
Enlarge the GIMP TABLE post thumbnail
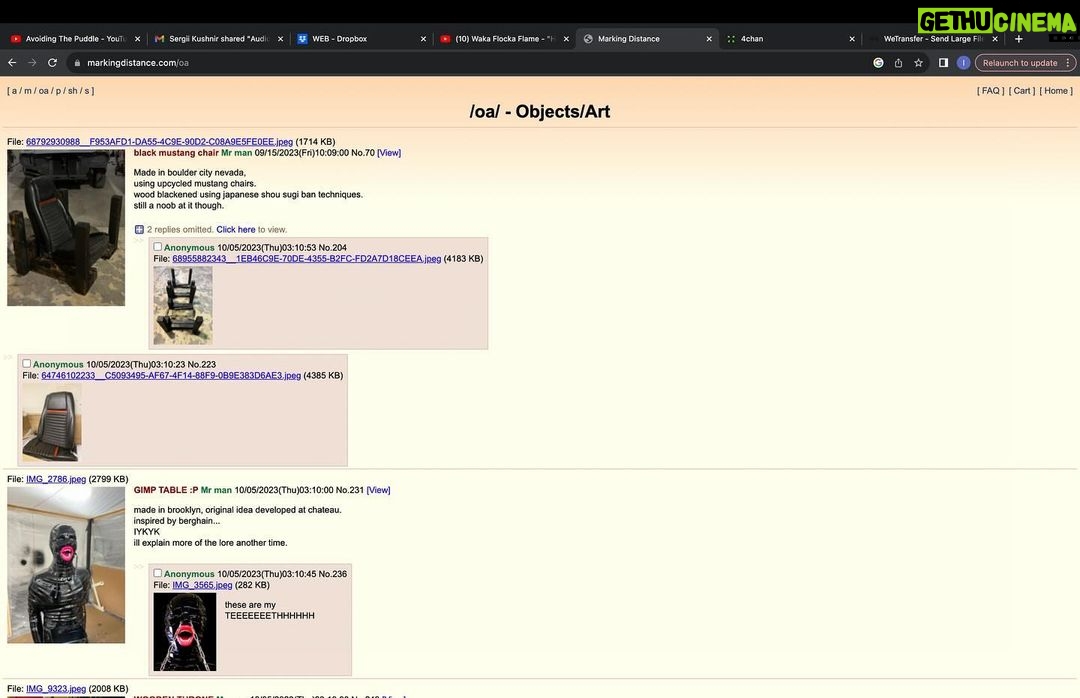point(66,565)
